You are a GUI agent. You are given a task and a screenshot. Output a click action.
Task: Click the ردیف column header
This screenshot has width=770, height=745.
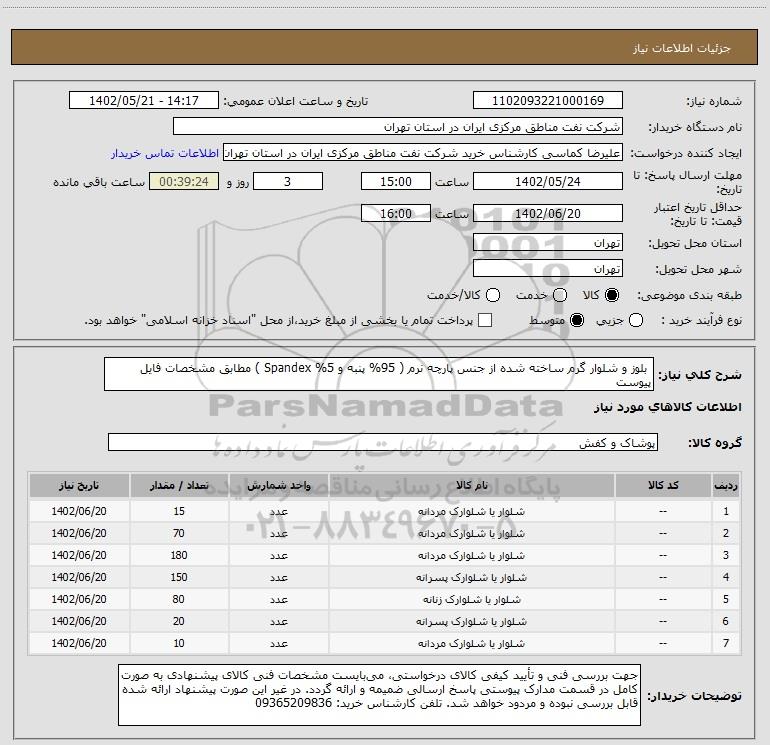click(726, 485)
